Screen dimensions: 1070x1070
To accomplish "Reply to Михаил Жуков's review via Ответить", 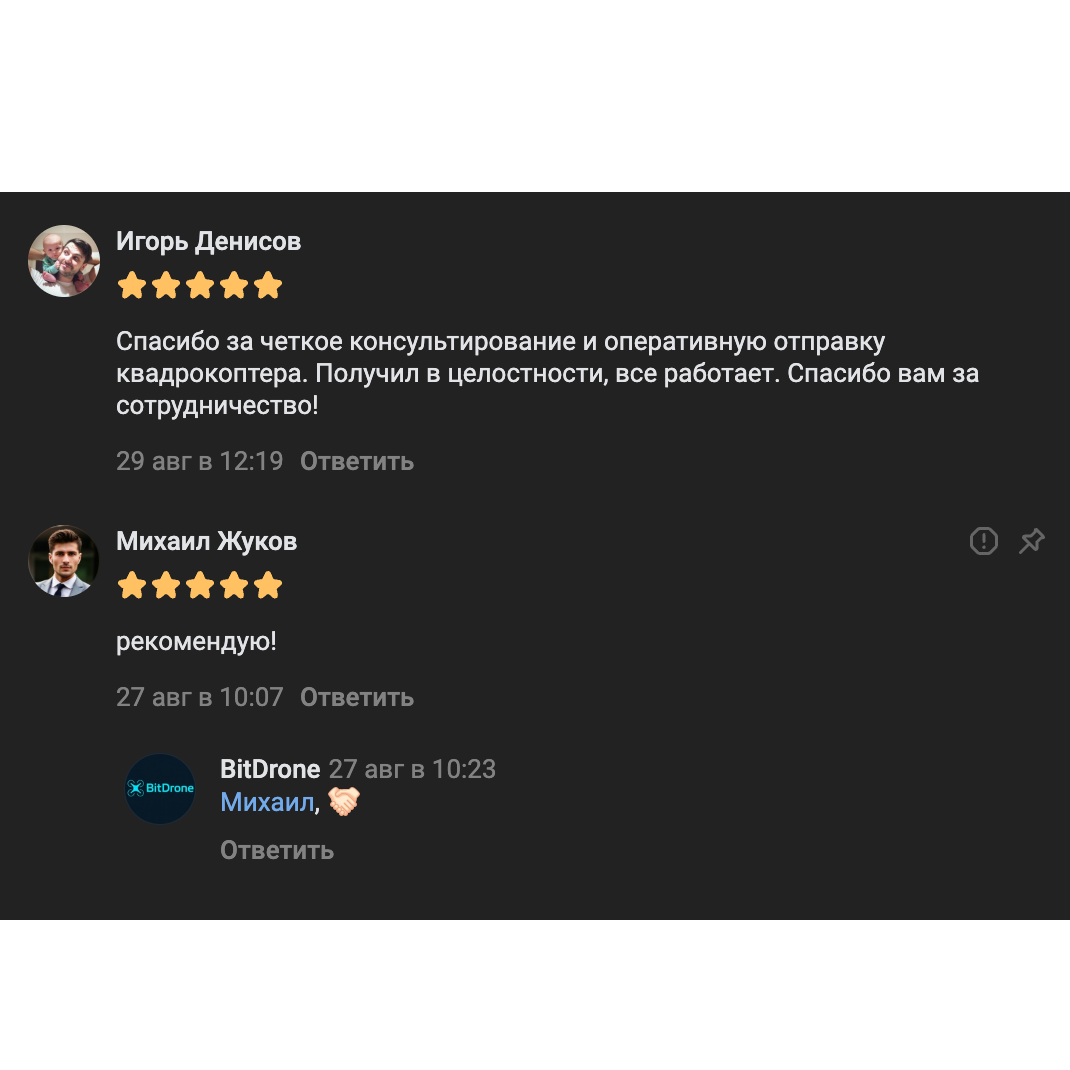I will (x=357, y=697).
